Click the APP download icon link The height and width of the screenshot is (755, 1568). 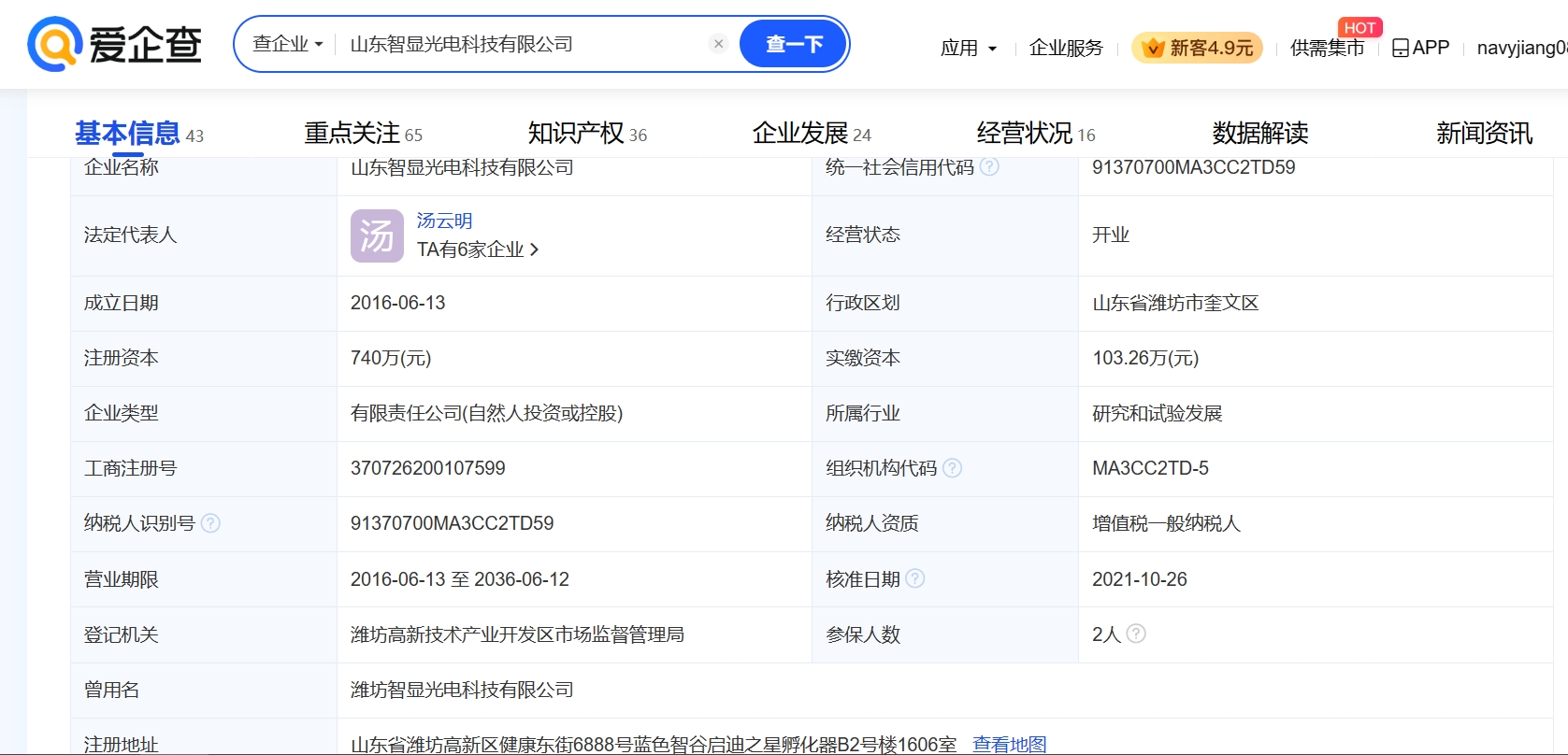[1420, 48]
